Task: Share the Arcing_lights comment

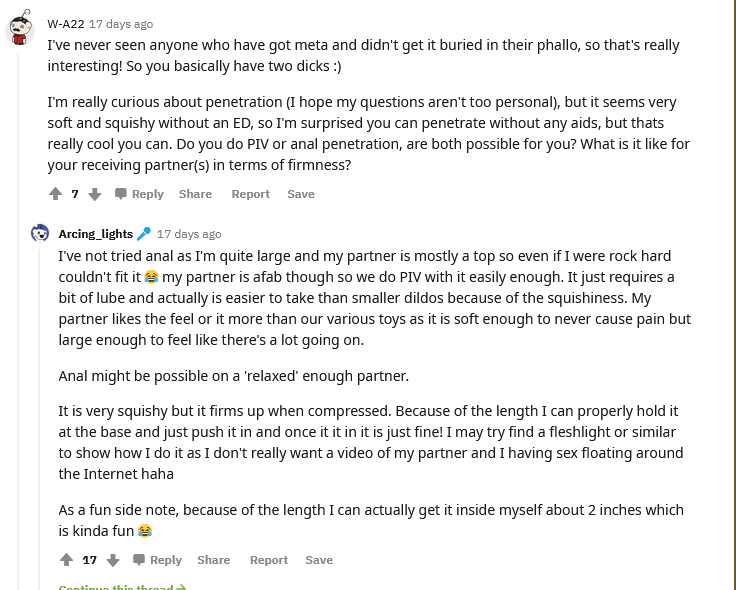Action: click(213, 560)
